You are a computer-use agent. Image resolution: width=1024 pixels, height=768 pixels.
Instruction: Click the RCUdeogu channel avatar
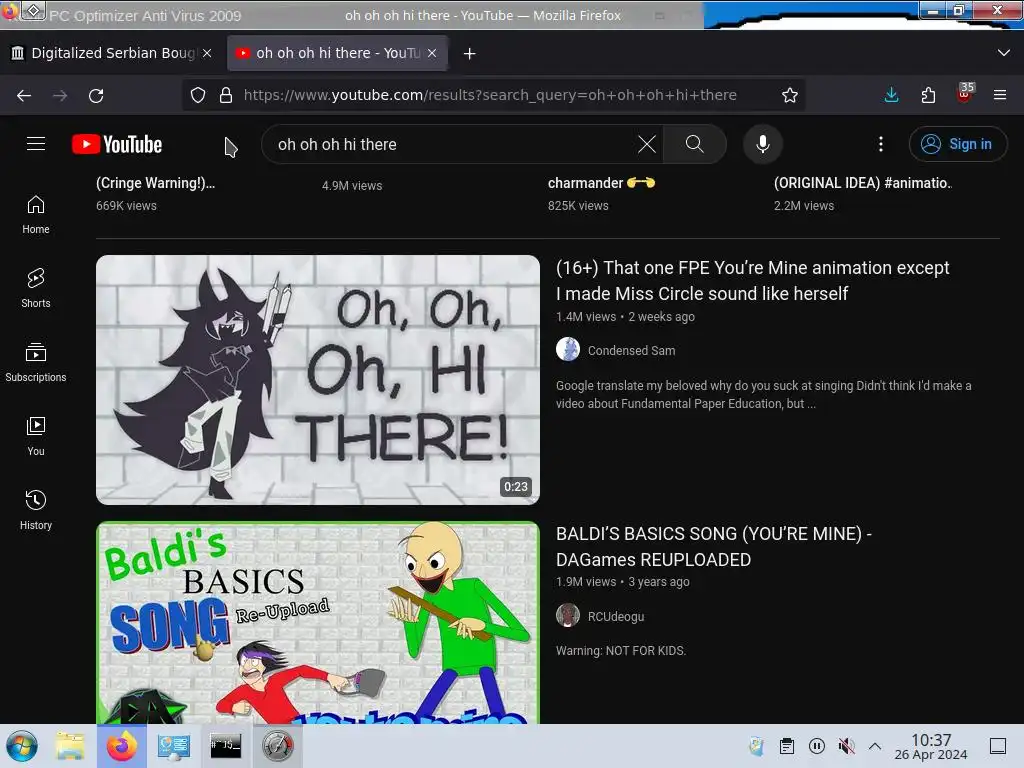tap(568, 615)
